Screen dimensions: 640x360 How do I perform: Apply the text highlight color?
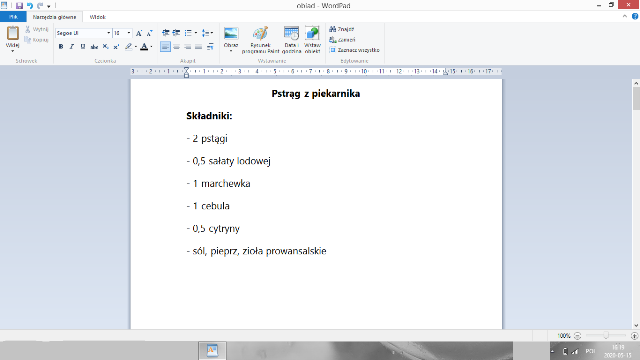129,47
